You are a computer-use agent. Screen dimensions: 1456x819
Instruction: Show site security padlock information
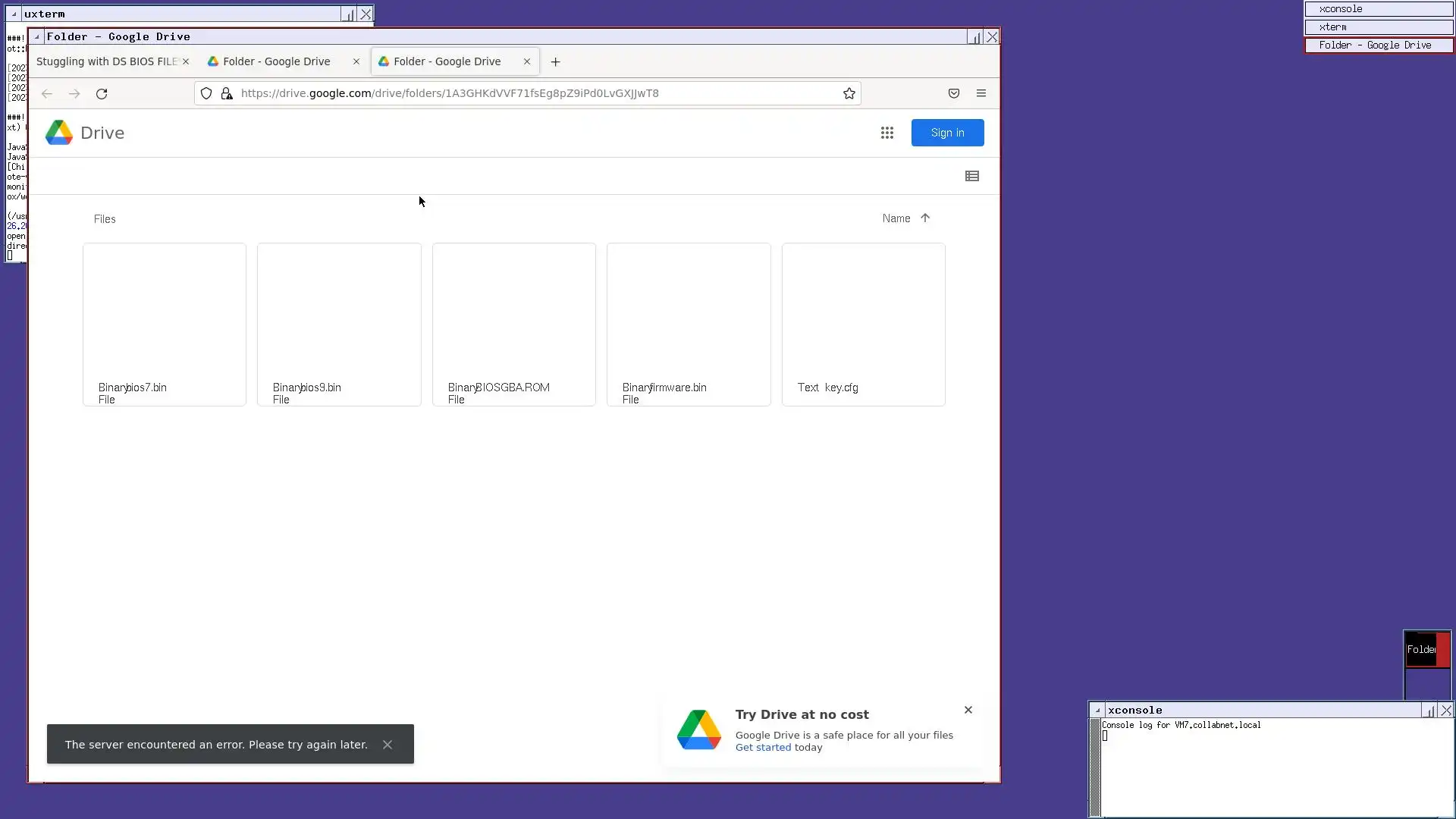[227, 93]
